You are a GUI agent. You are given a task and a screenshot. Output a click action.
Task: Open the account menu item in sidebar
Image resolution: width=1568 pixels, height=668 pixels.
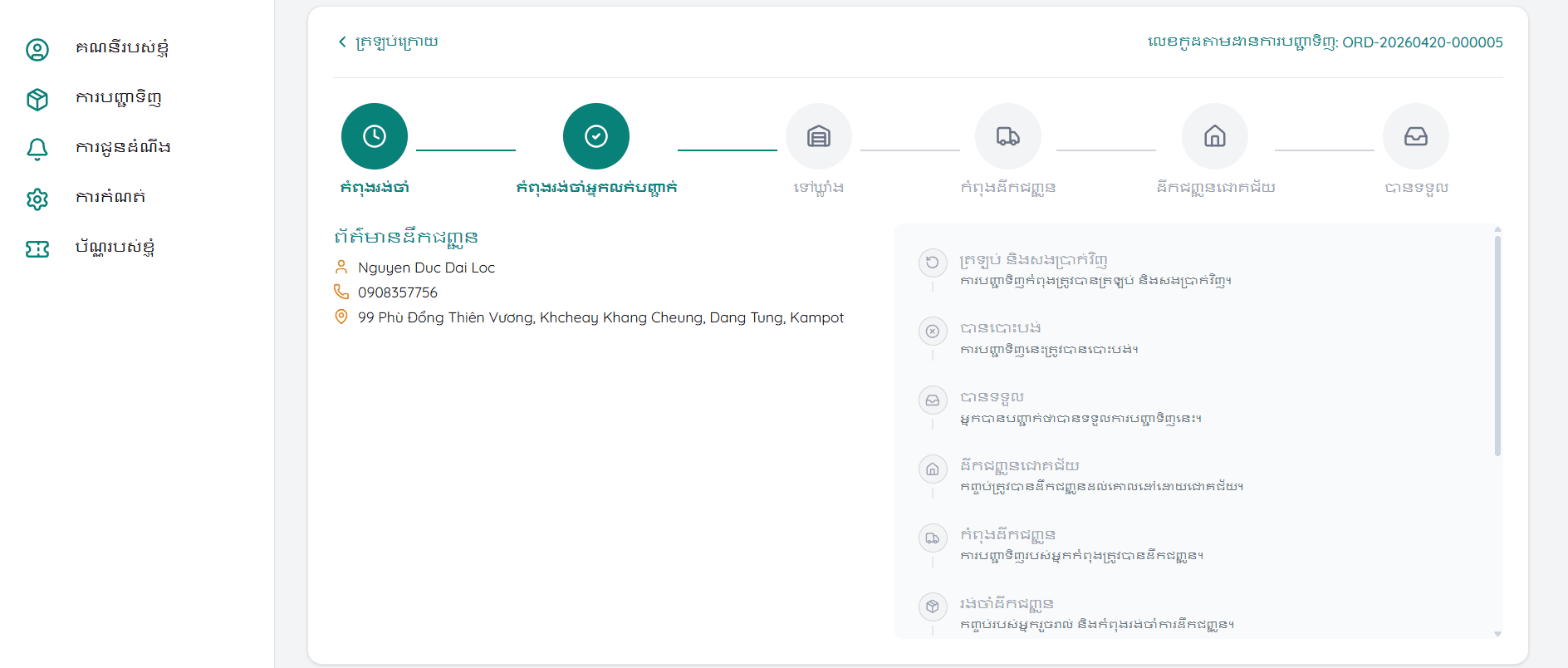(122, 49)
